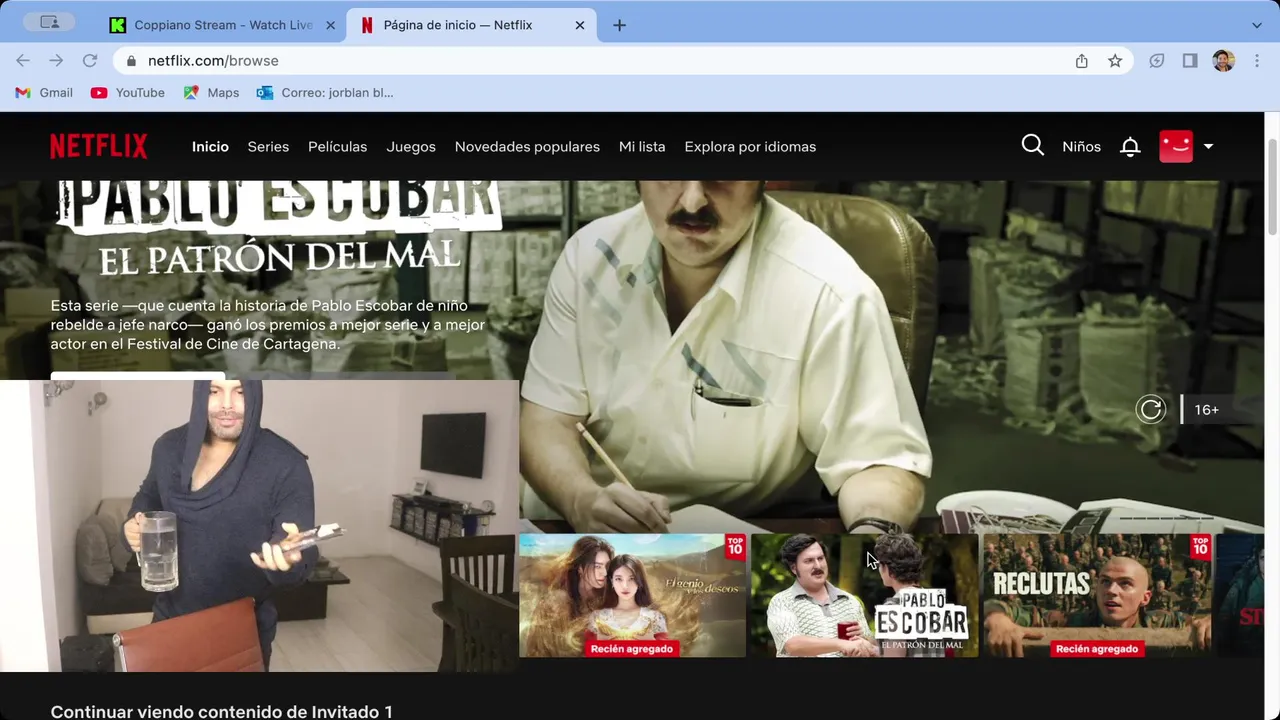The image size is (1280, 720).
Task: Select the Página de inicio Netflix tab
Action: (471, 25)
